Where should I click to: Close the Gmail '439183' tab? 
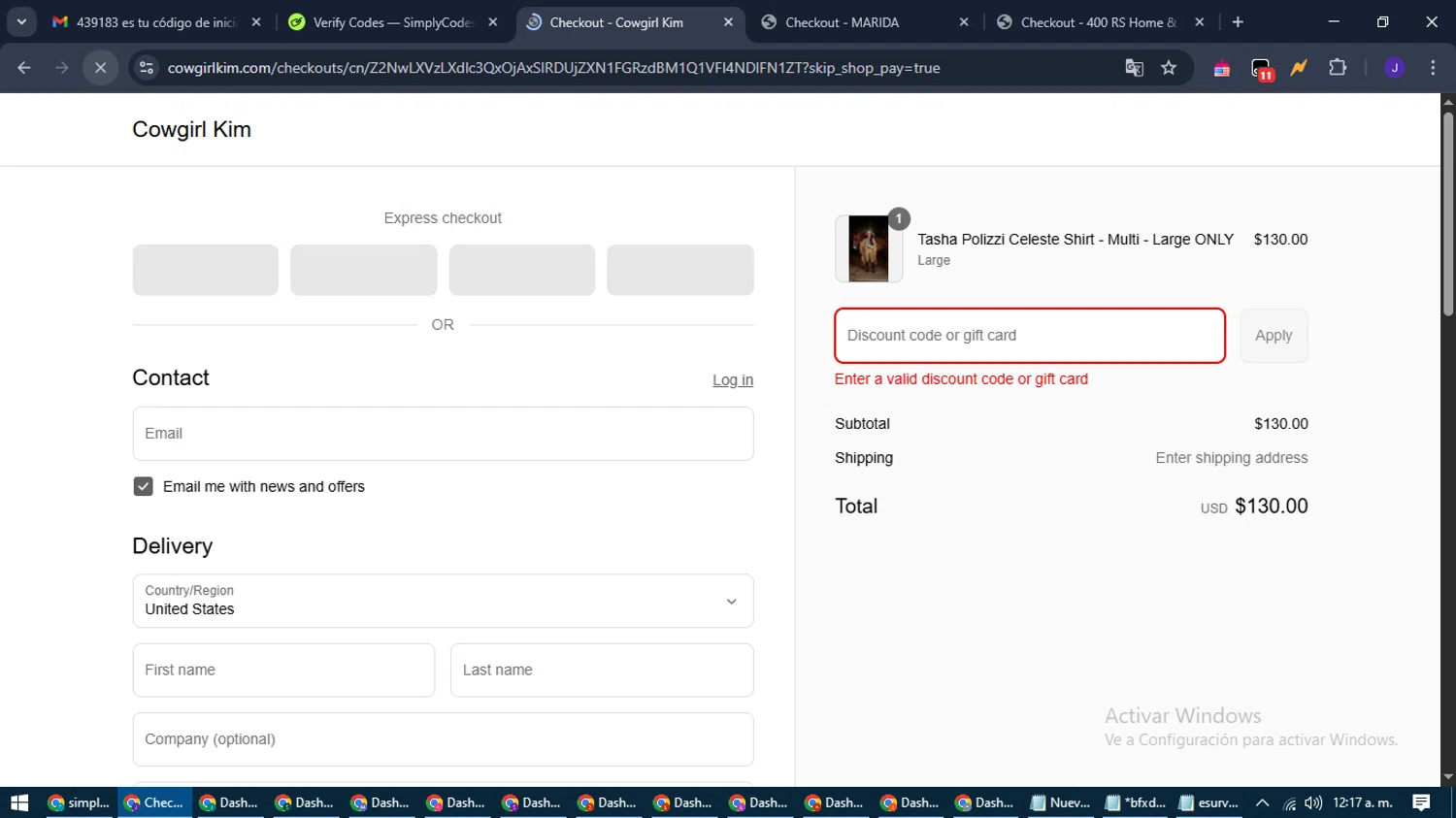pyautogui.click(x=256, y=21)
